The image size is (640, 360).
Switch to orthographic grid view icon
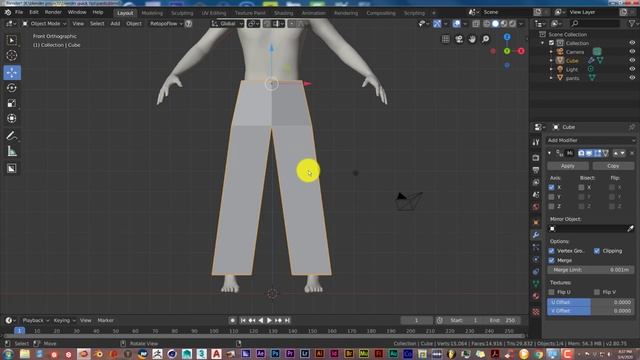tap(446, 39)
